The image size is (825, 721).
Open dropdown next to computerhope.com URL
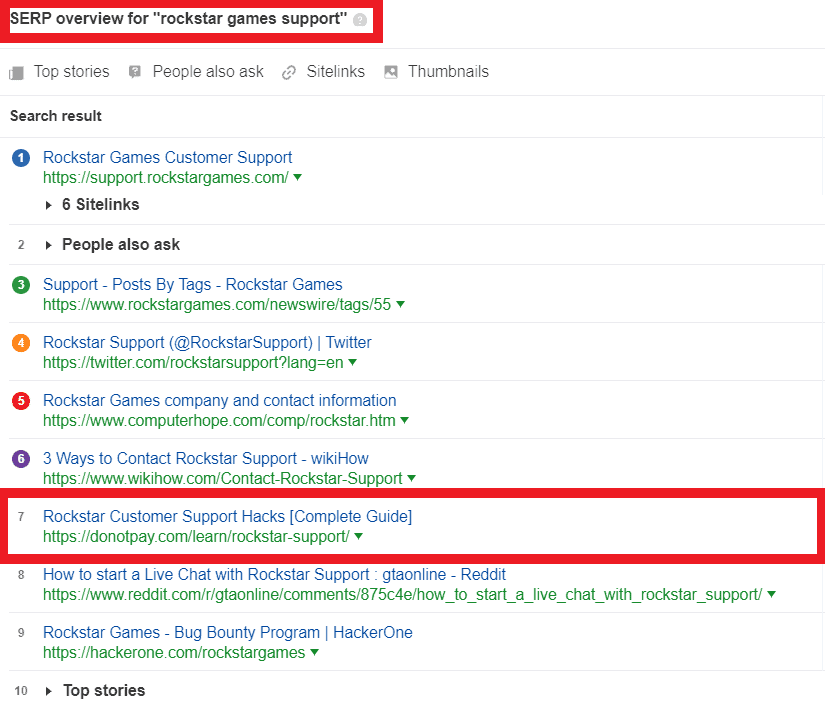[405, 420]
